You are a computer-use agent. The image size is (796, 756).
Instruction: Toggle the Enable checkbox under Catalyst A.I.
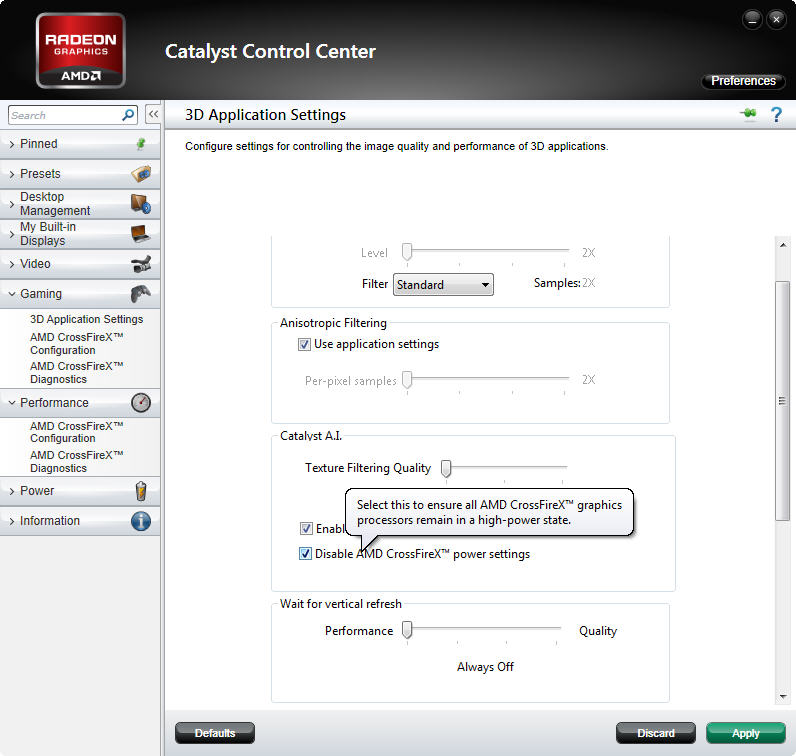coord(306,529)
